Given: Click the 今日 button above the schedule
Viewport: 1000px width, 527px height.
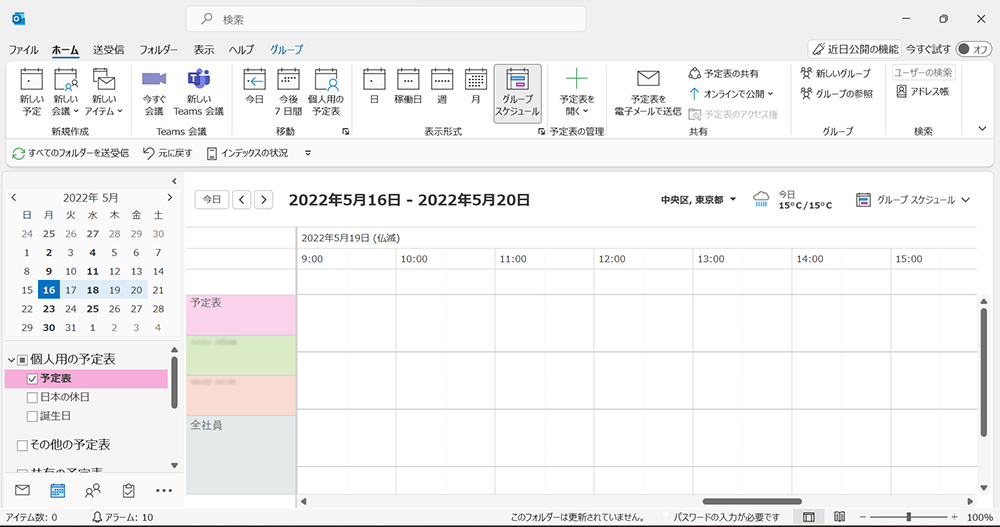Looking at the screenshot, I should 211,200.
